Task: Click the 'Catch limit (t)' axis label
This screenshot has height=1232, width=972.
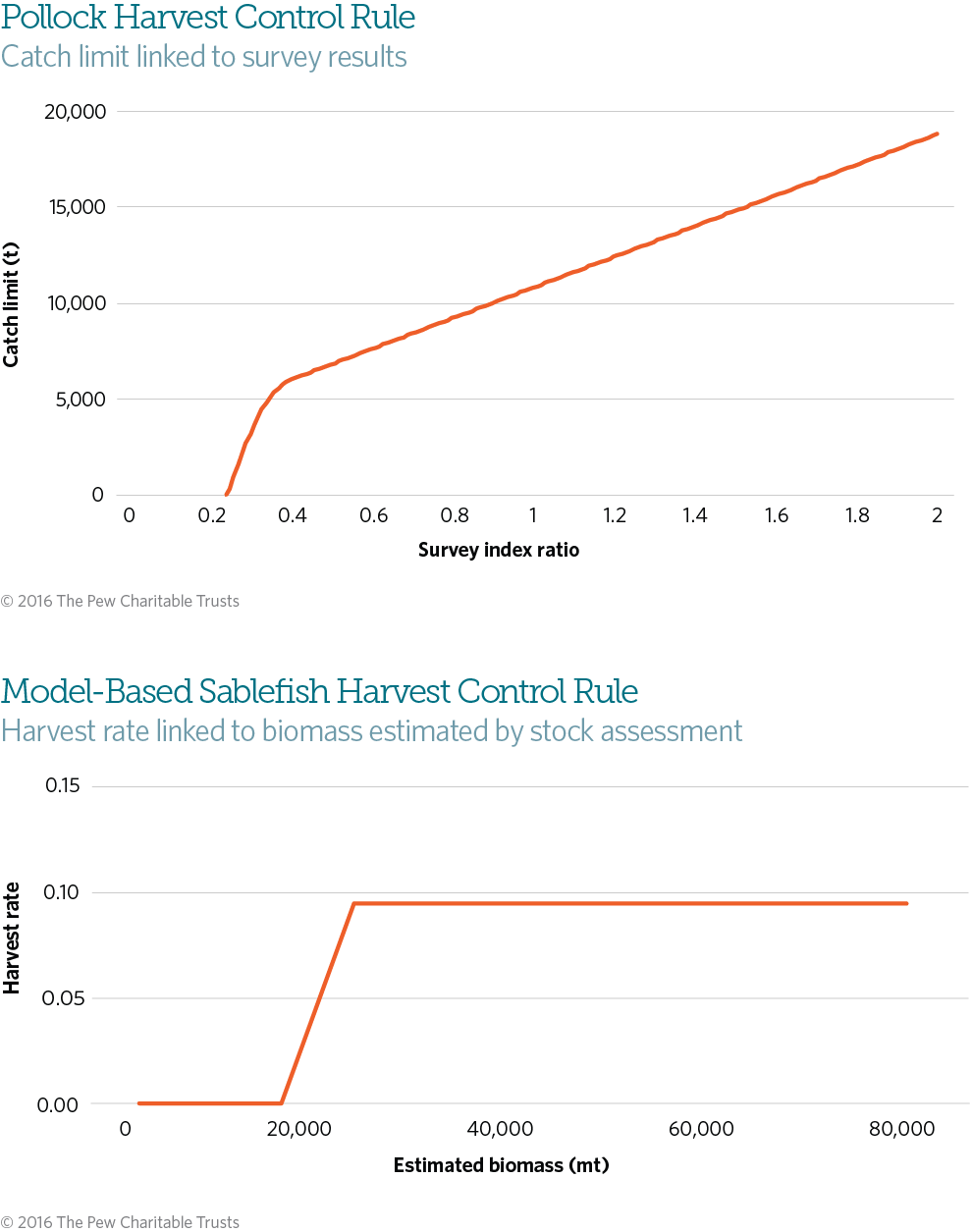Action: tap(12, 305)
